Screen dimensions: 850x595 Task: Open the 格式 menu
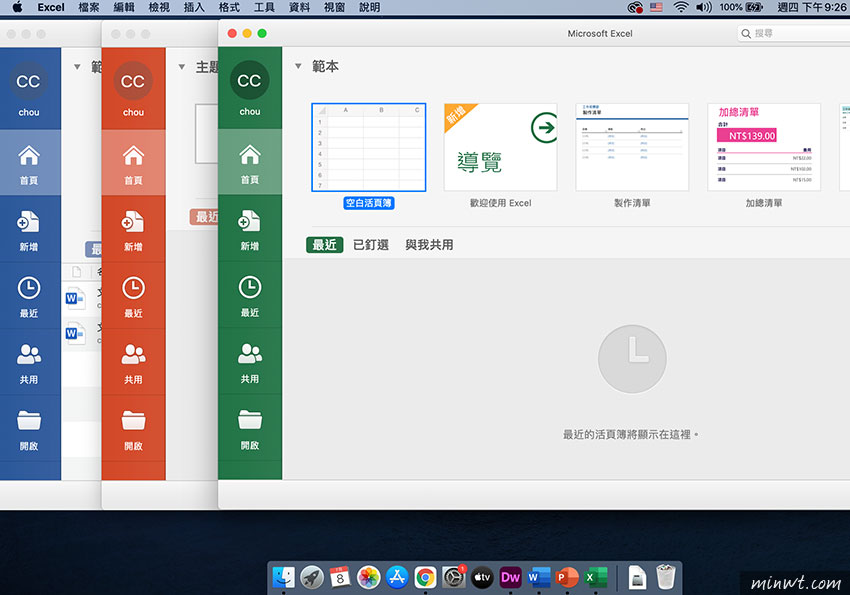point(229,7)
